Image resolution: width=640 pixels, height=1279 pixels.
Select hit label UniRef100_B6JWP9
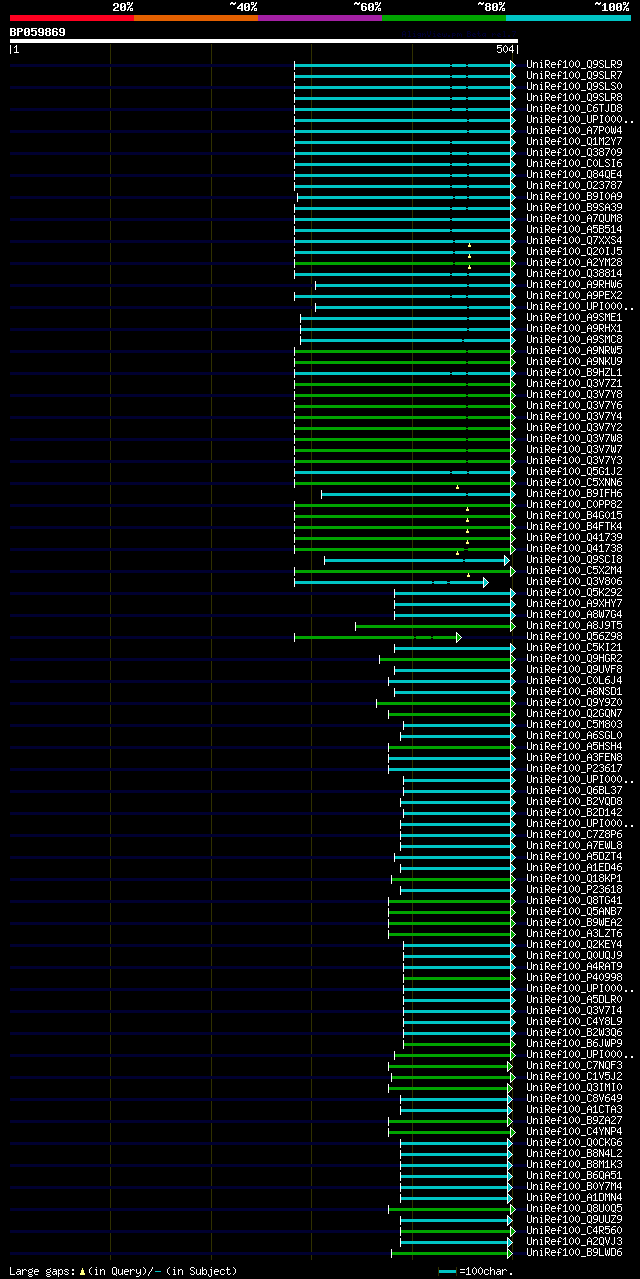coord(574,1043)
